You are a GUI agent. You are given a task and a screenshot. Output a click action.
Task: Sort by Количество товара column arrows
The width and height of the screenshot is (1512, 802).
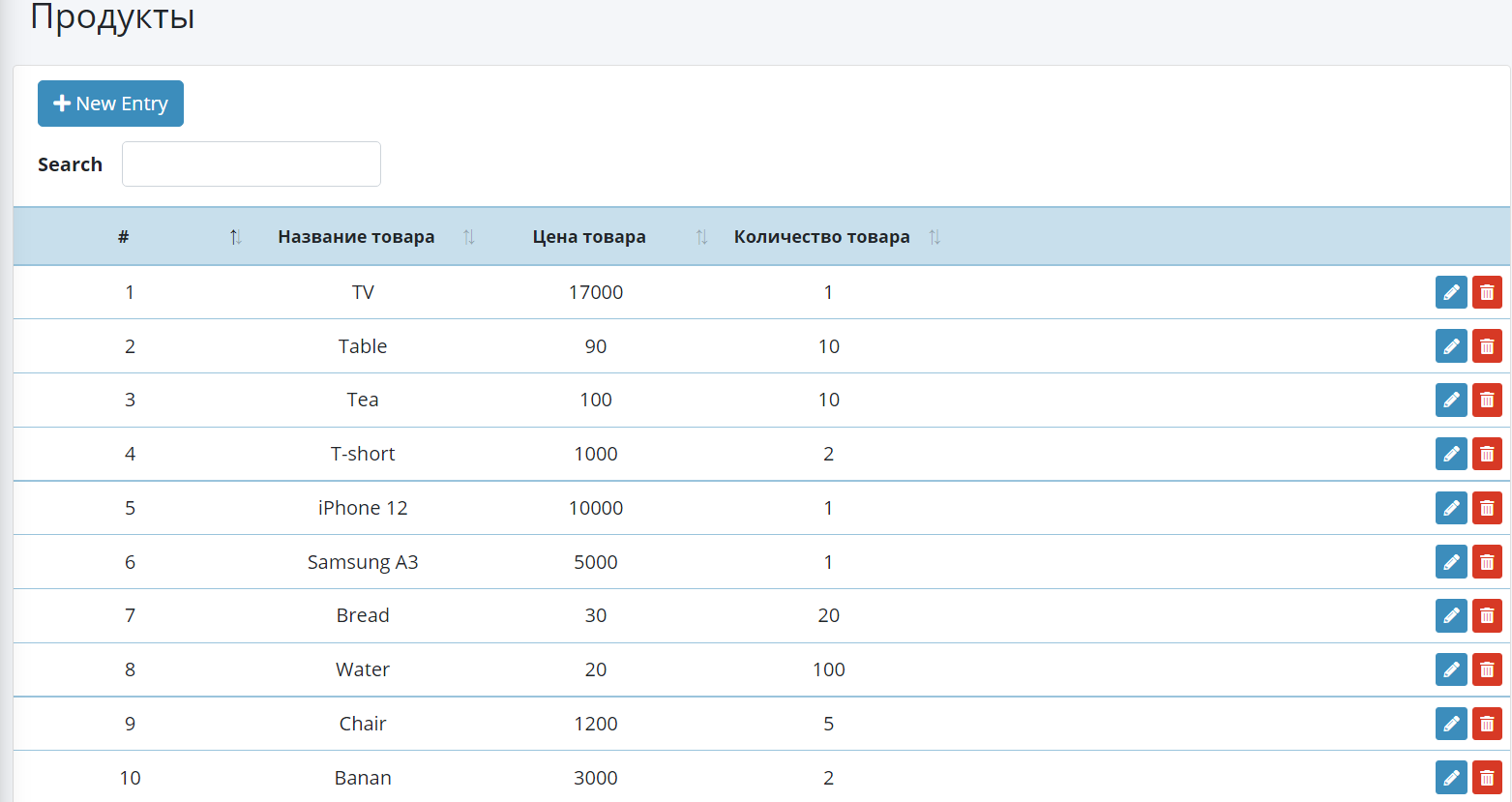tap(934, 237)
